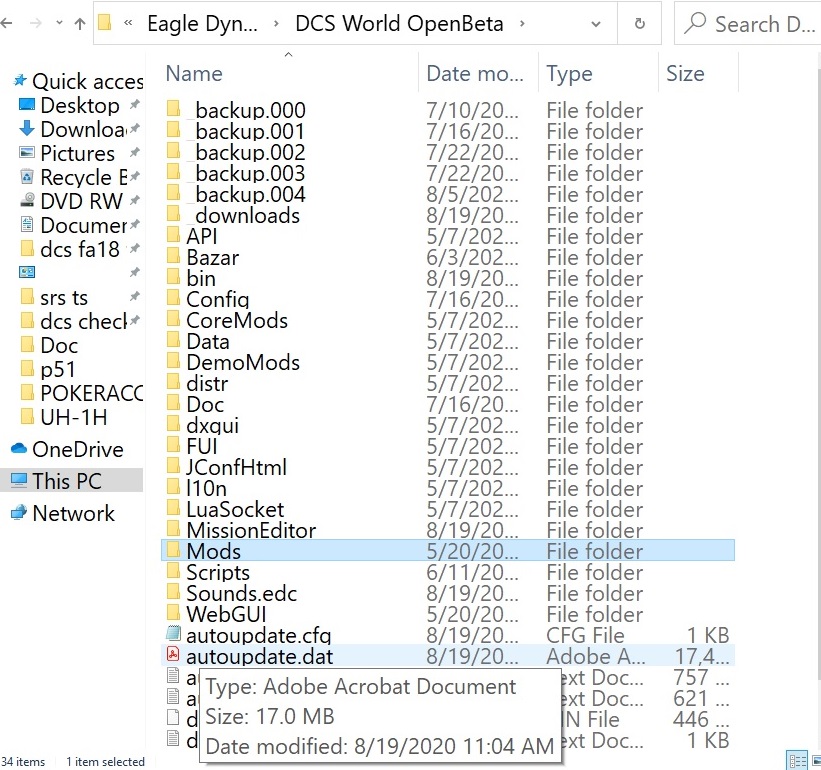The image size is (821, 770).
Task: Sort files by Name column
Action: [x=194, y=74]
